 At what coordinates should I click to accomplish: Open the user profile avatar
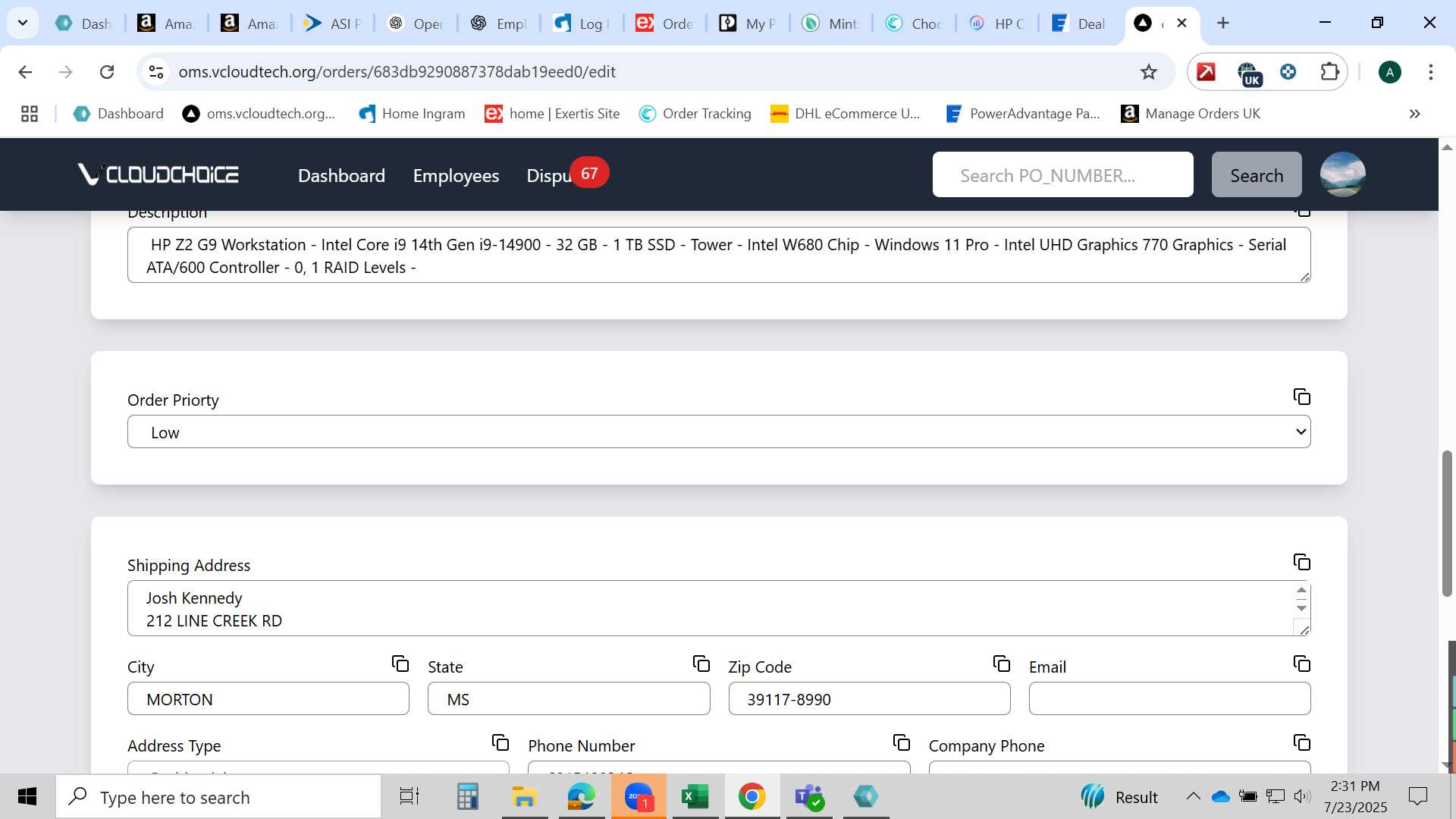(x=1342, y=174)
